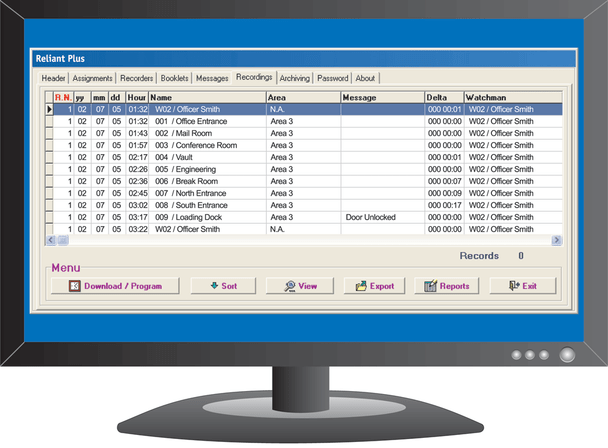Screen dimensions: 608x448
Task: Click the Export folder button
Action: [x=374, y=286]
